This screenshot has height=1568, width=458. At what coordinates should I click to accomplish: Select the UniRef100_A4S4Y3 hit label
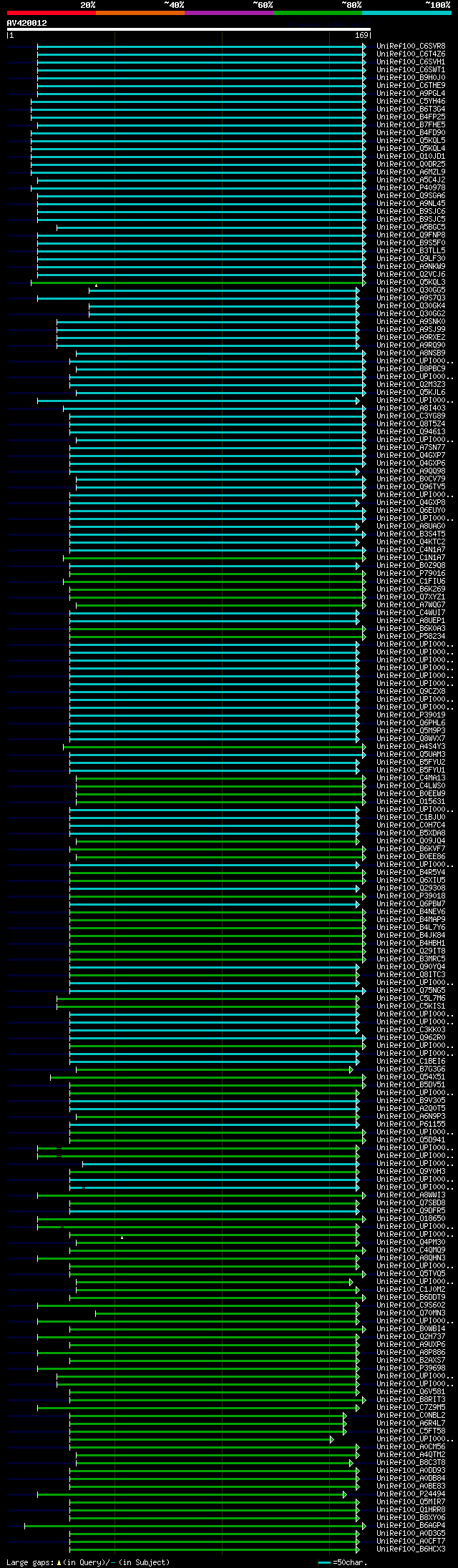[411, 747]
